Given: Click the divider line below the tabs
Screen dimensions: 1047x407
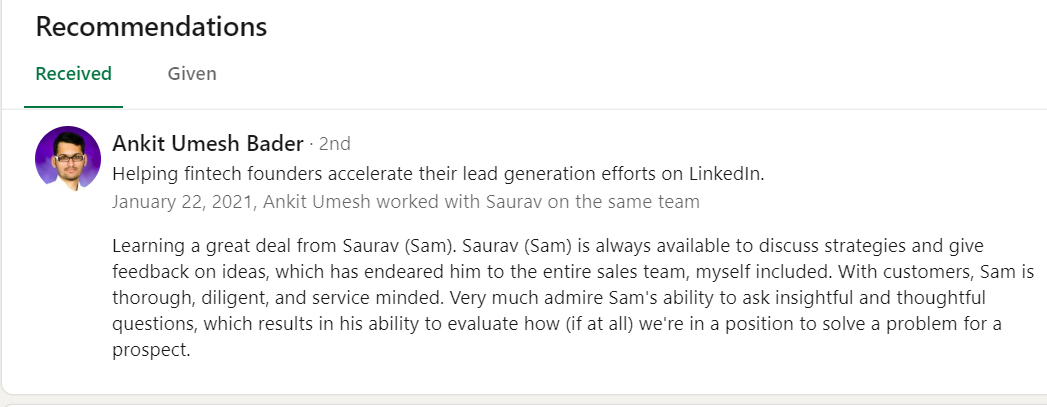Looking at the screenshot, I should click(x=580, y=108).
